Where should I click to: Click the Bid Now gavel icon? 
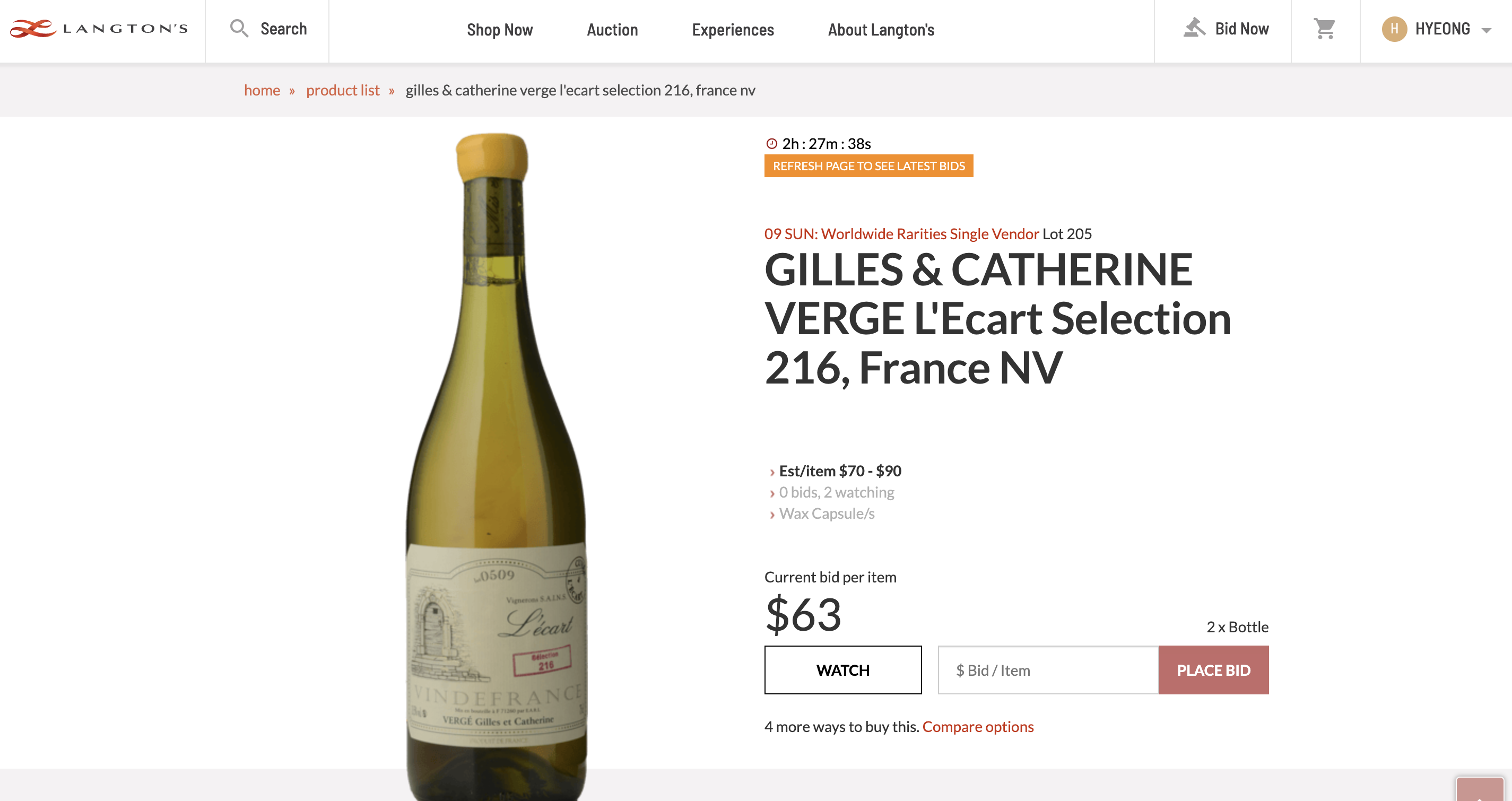click(x=1194, y=28)
